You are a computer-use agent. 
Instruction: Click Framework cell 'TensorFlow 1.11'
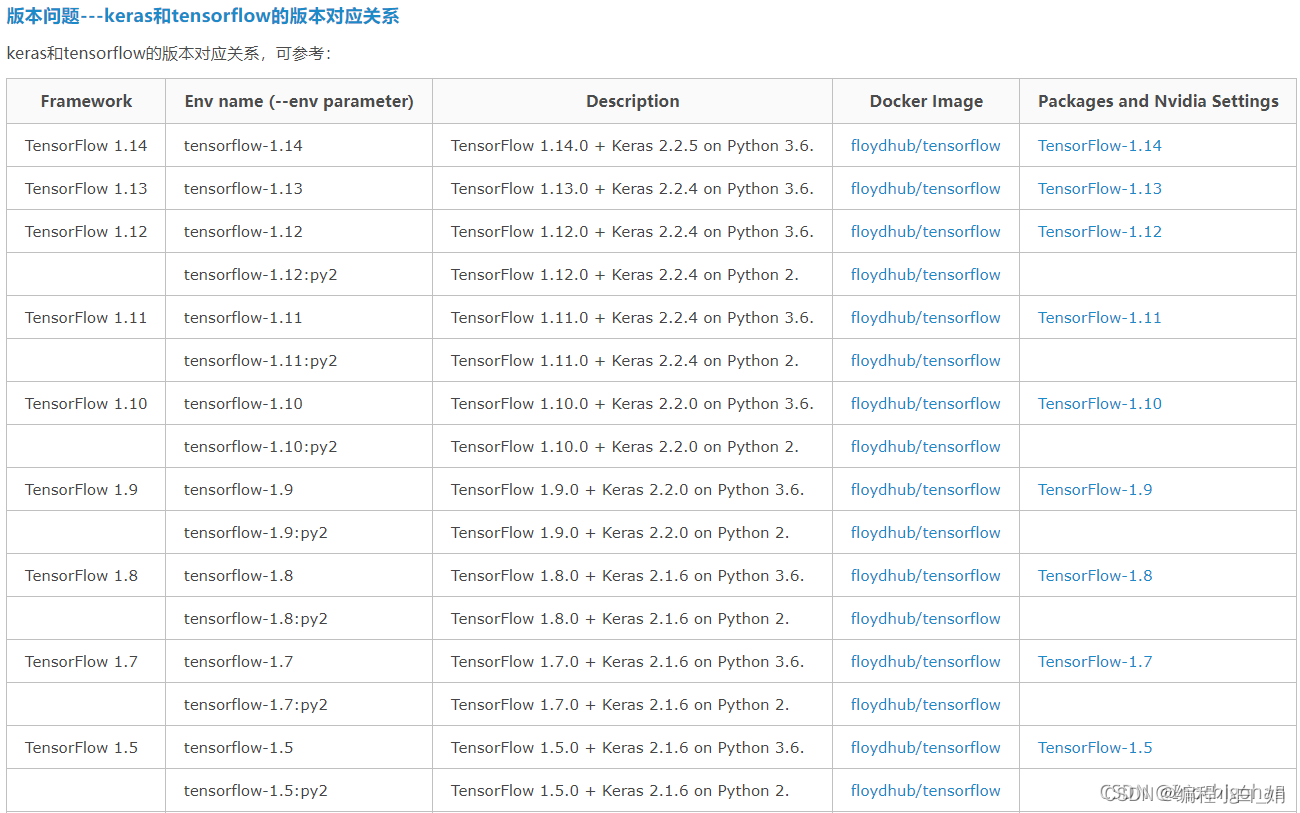[86, 318]
